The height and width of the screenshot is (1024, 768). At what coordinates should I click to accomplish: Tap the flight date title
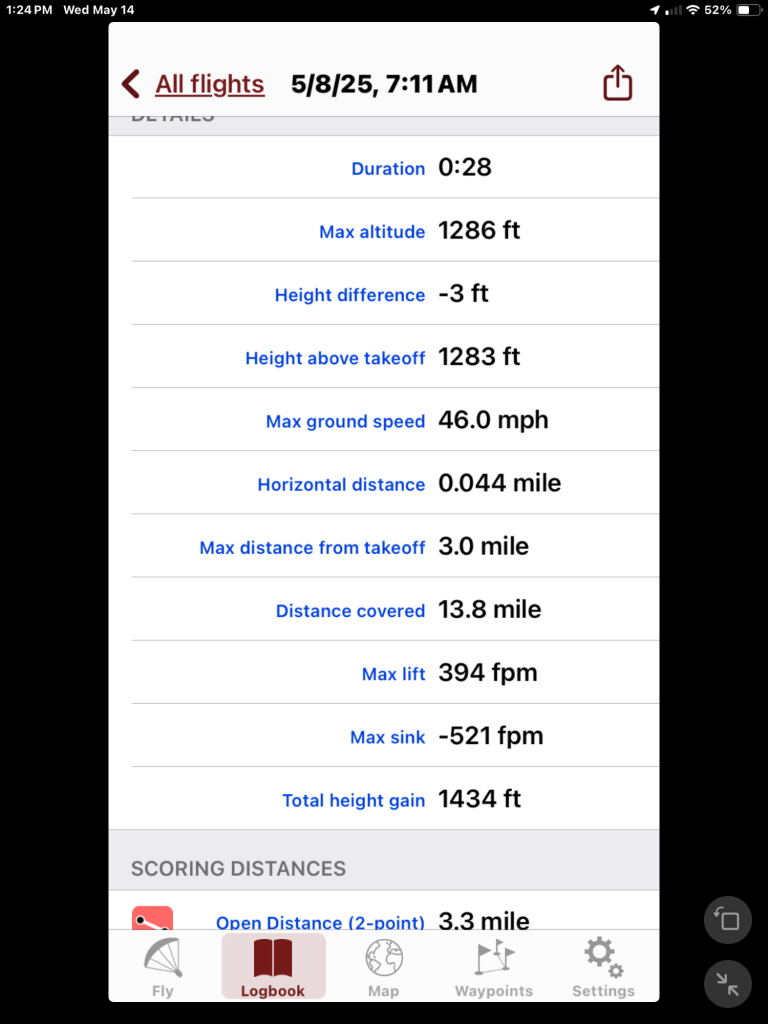[384, 84]
